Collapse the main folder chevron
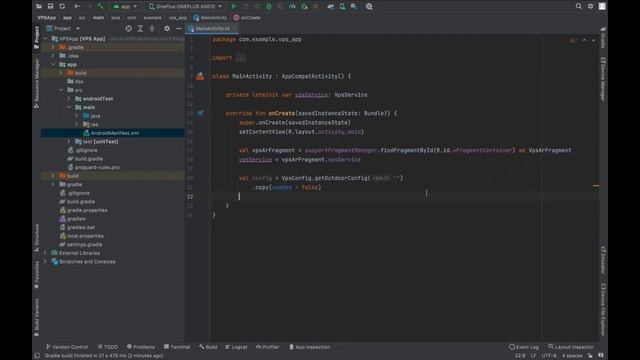640x360 pixels. pyautogui.click(x=69, y=107)
